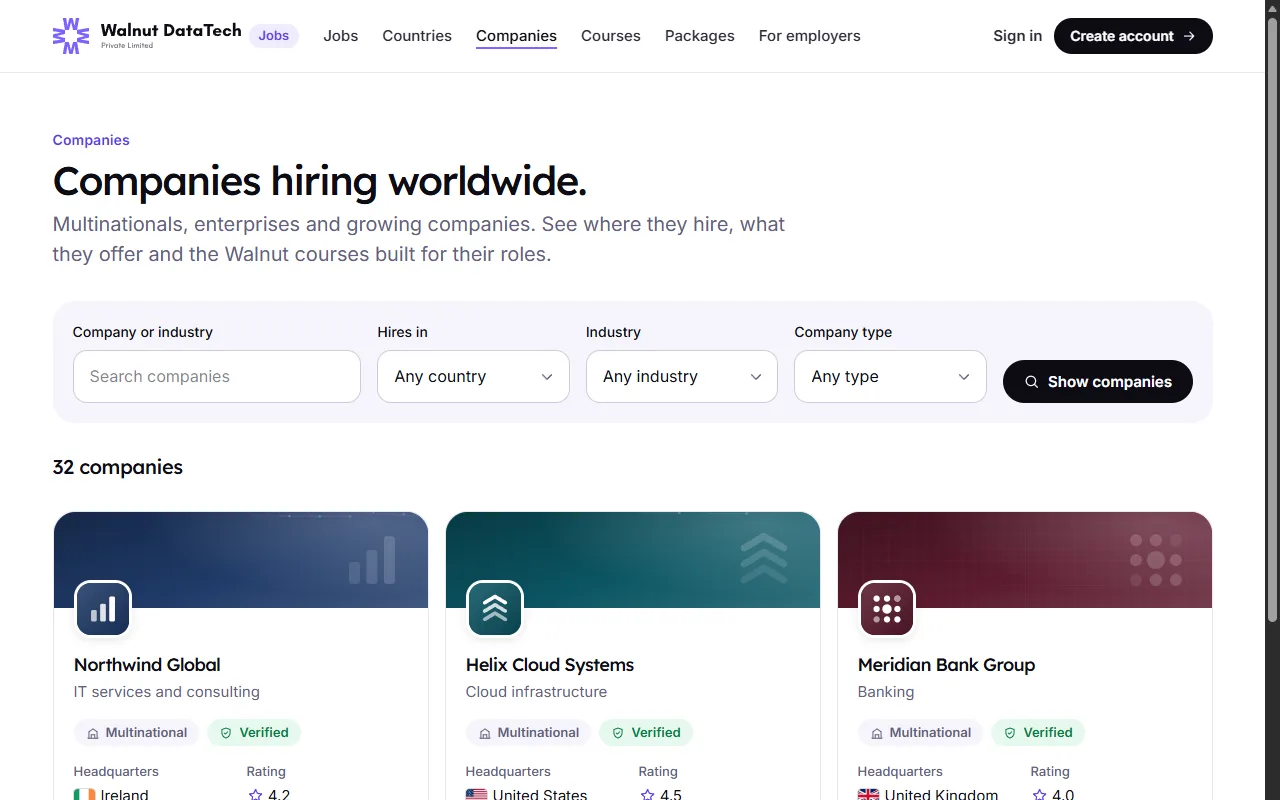The height and width of the screenshot is (800, 1280).
Task: Click the Search companies input field
Action: (x=217, y=377)
